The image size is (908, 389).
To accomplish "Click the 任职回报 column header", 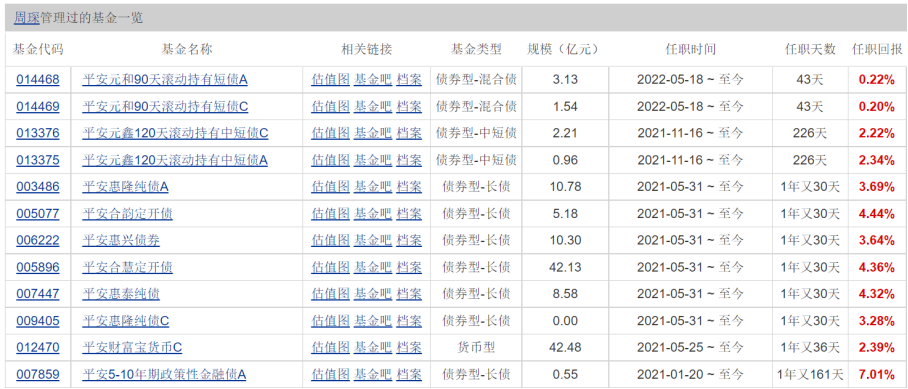I will [x=877, y=50].
